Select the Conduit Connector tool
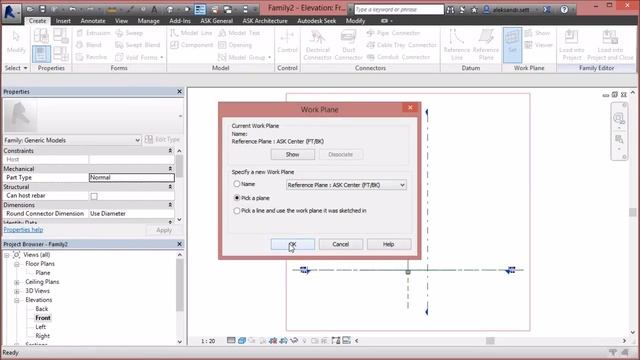Viewport: 640px width, 360px height. click(x=398, y=57)
